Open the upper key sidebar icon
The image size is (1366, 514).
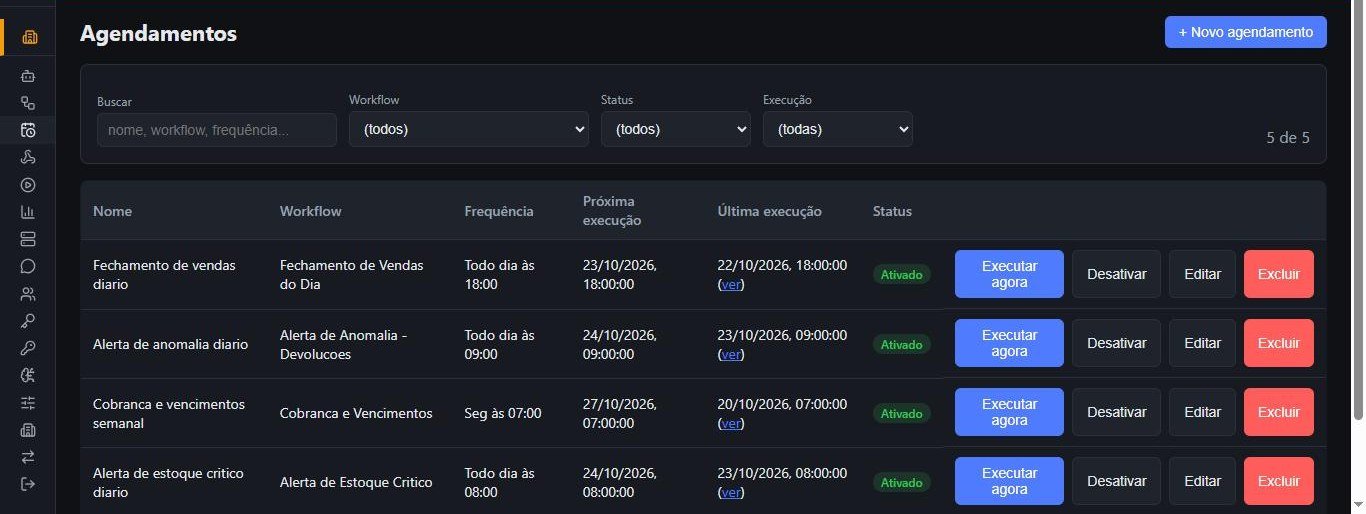tap(28, 321)
